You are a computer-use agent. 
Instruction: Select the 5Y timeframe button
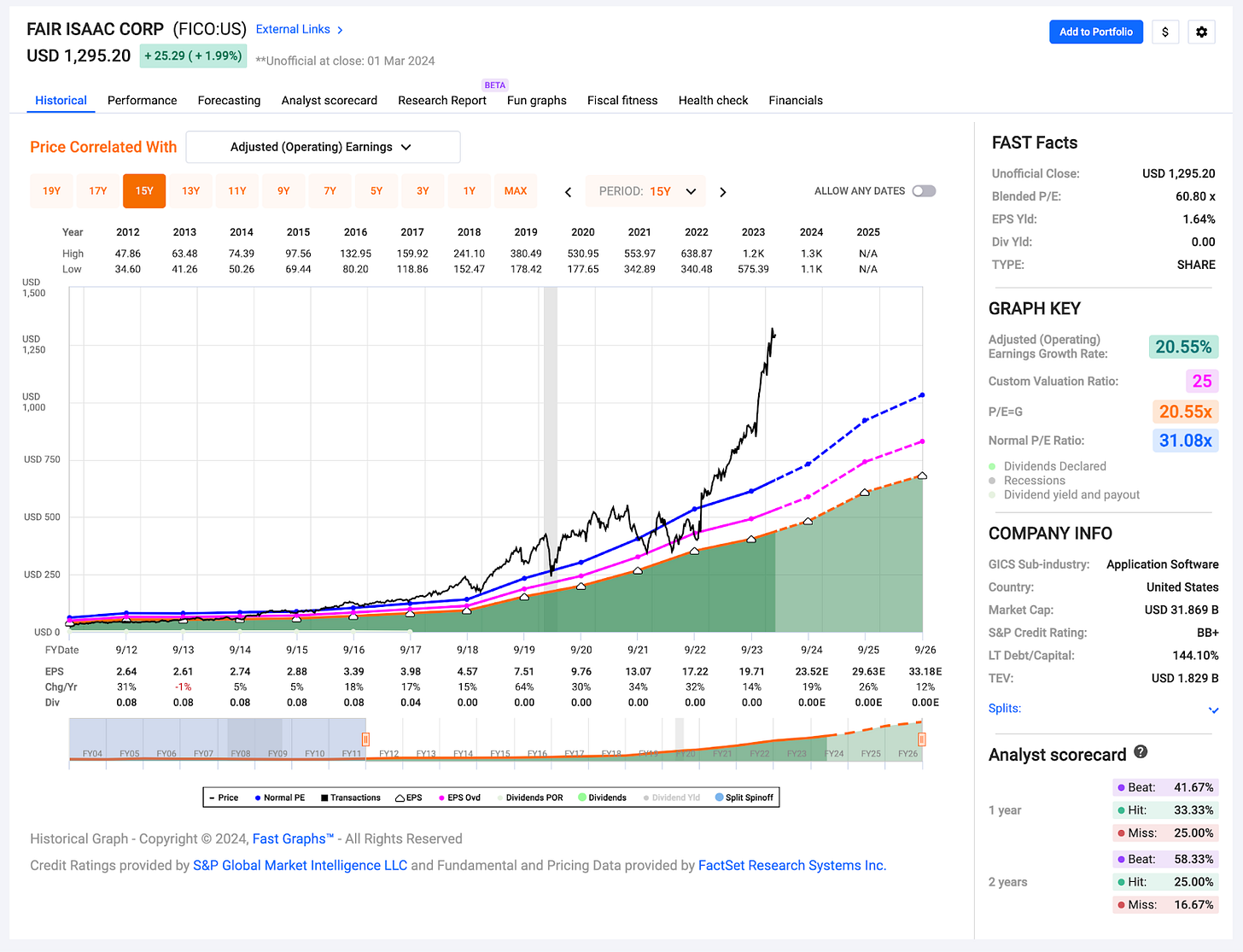pos(376,191)
